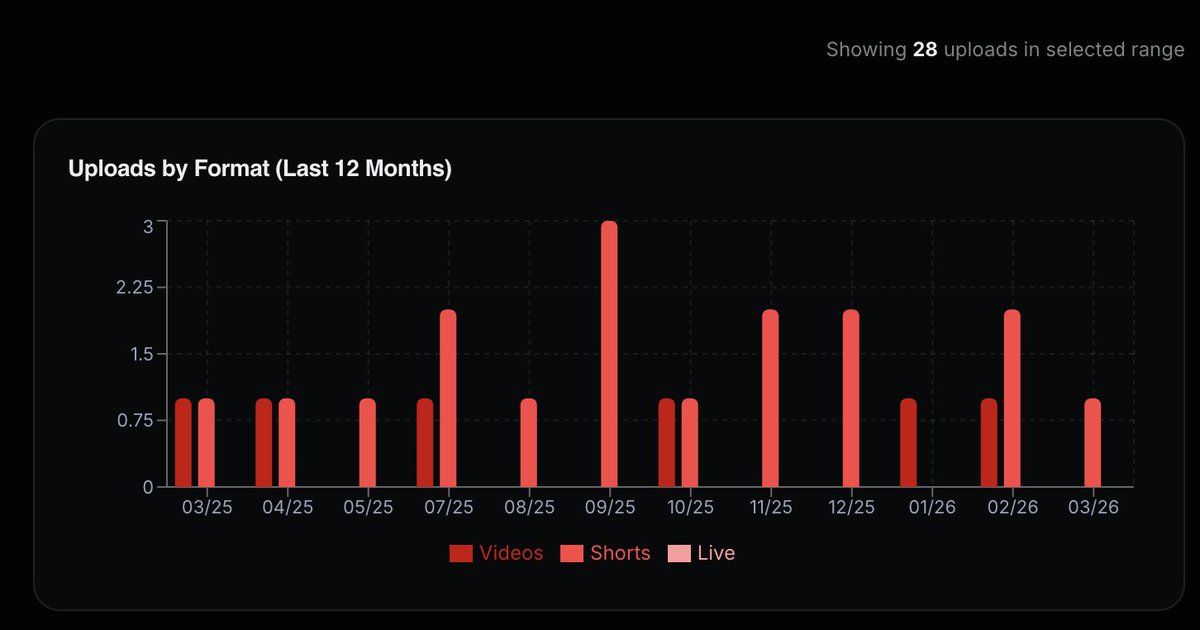Click the y-axis value 3
Screen dimensions: 1200x630
coord(148,225)
